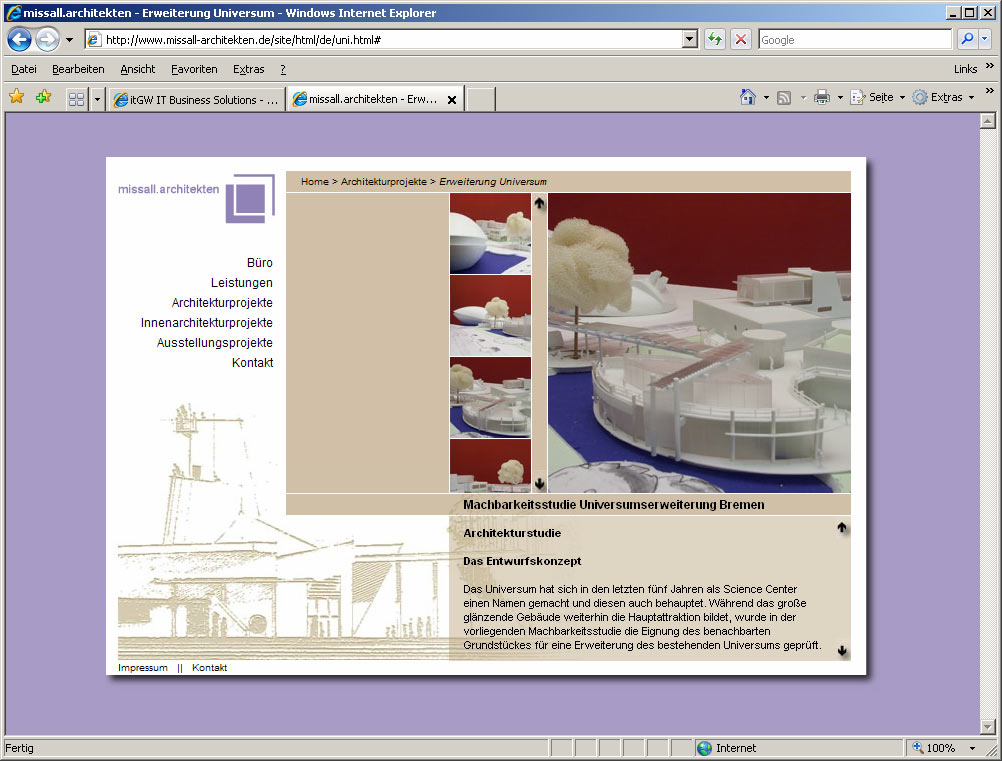Viewport: 1002px width, 761px height.
Task: Expand the address bar URL dropdown
Action: pos(690,39)
